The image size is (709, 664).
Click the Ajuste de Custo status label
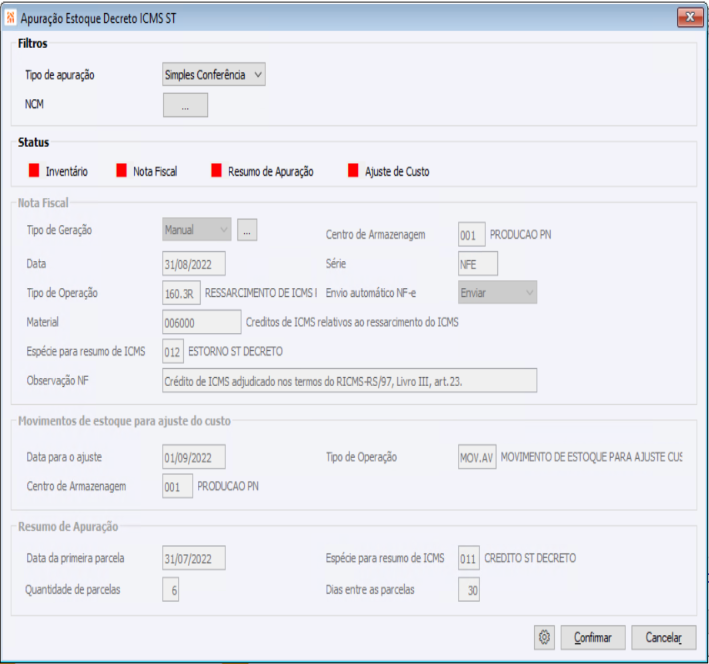click(x=397, y=171)
